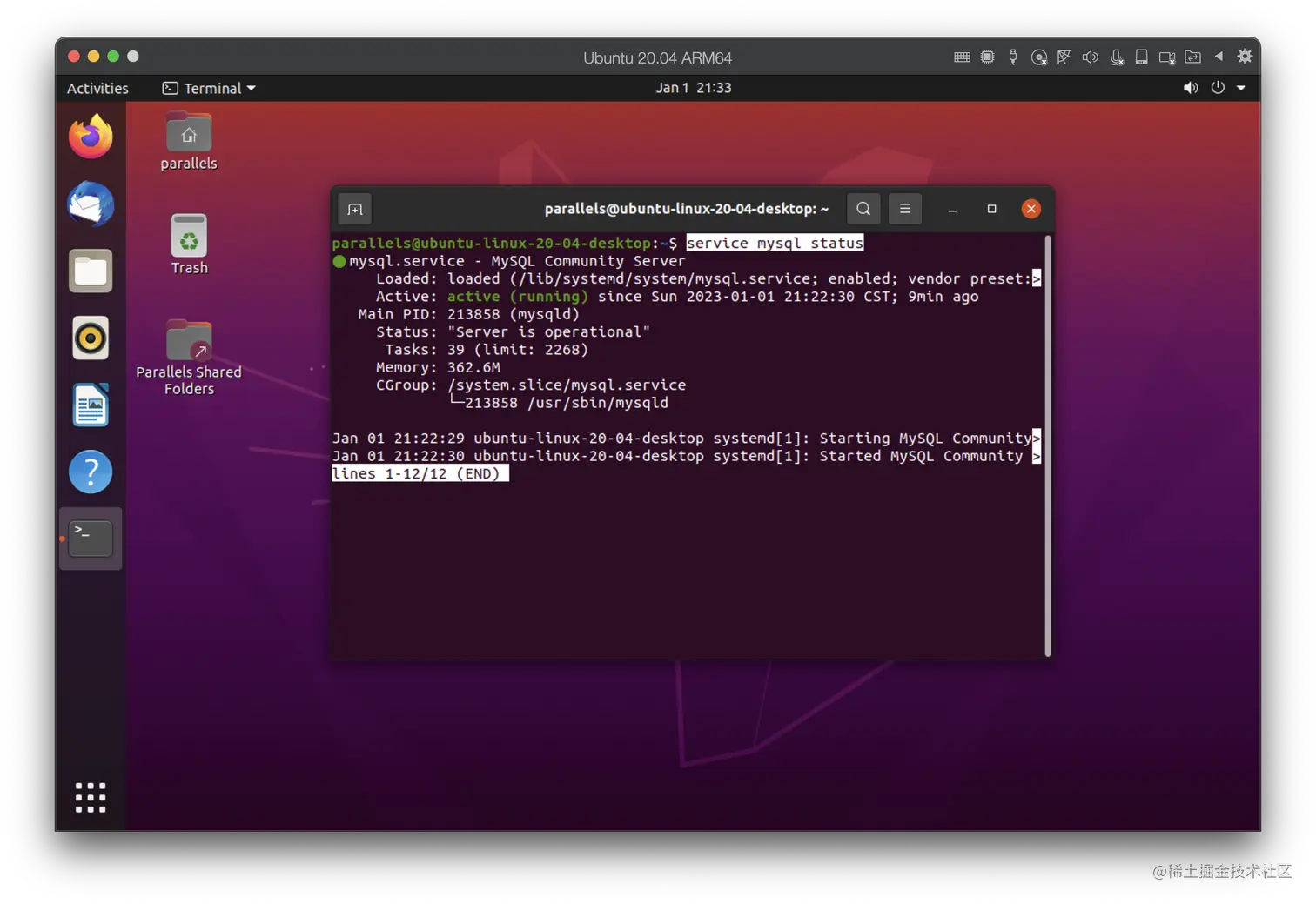Click the Parallels keyboard icon
Viewport: 1316px width, 904px height.
pyautogui.click(x=962, y=56)
